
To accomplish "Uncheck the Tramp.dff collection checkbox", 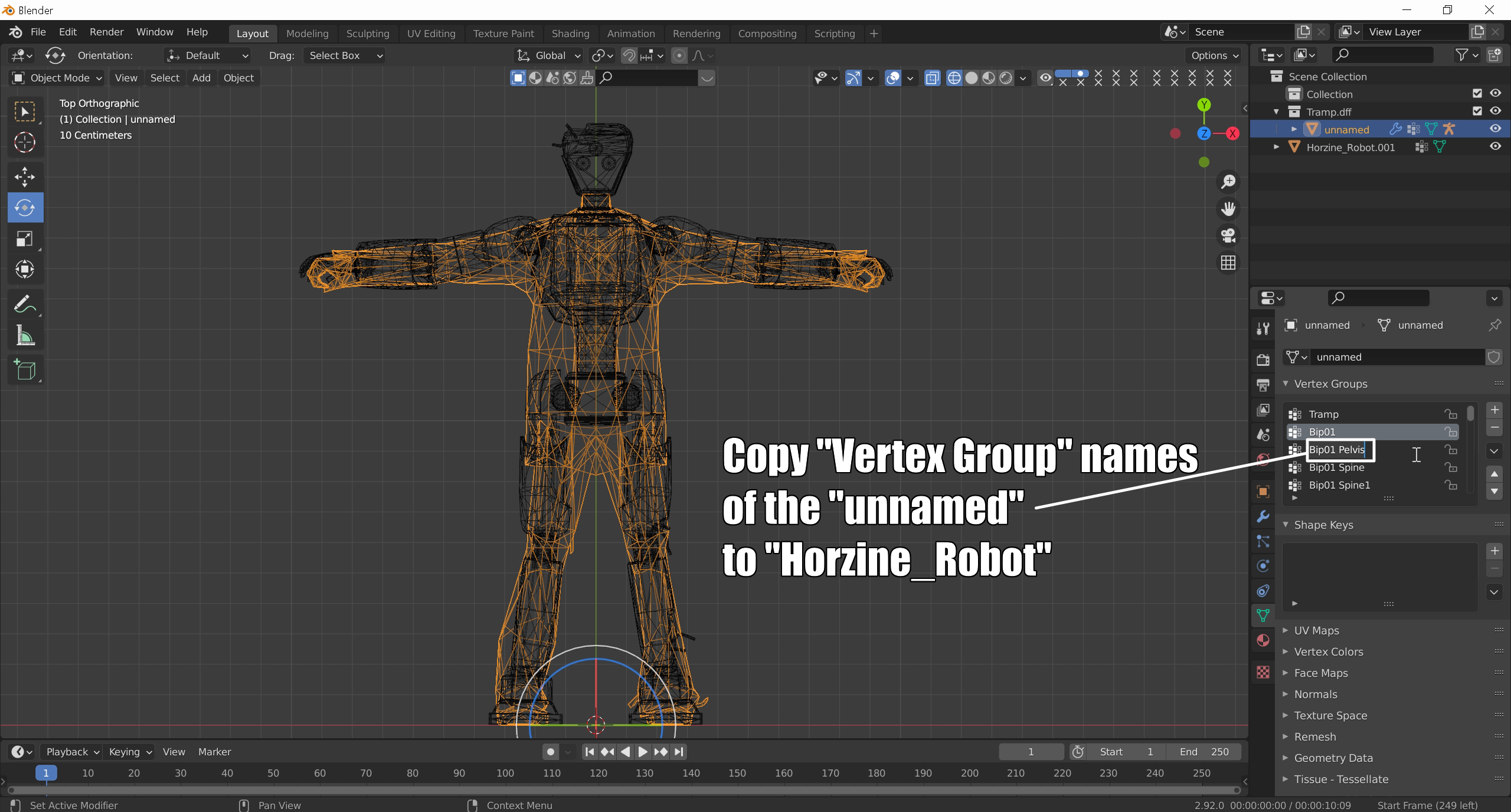I will (x=1477, y=111).
